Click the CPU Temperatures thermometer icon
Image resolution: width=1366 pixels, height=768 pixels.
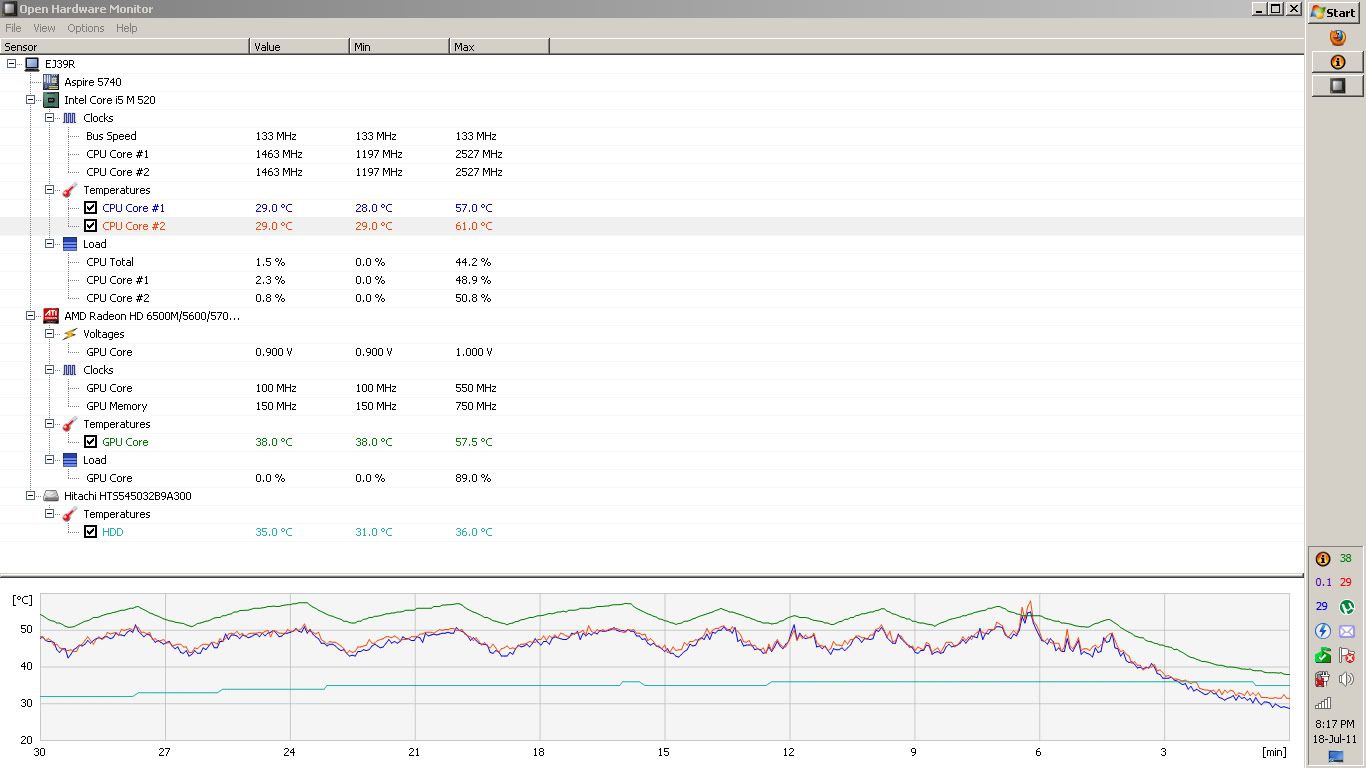click(x=70, y=190)
